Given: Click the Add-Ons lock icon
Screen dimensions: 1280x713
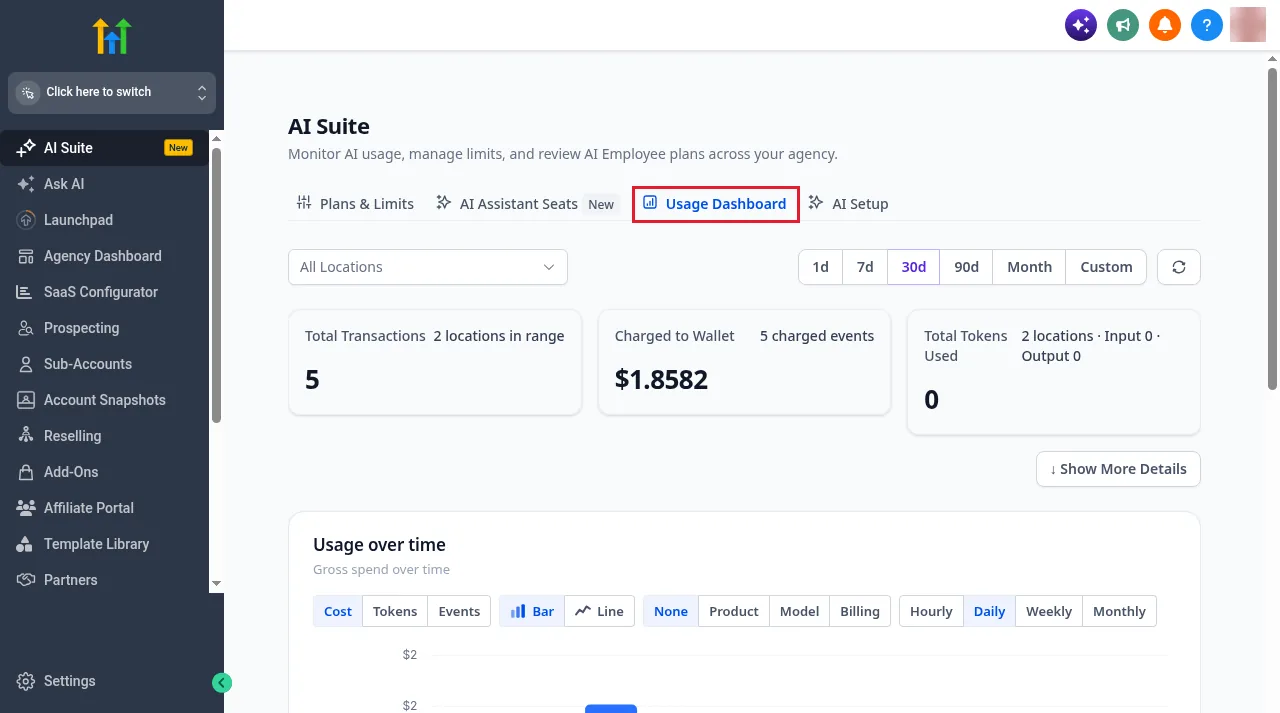Looking at the screenshot, I should pos(26,472).
